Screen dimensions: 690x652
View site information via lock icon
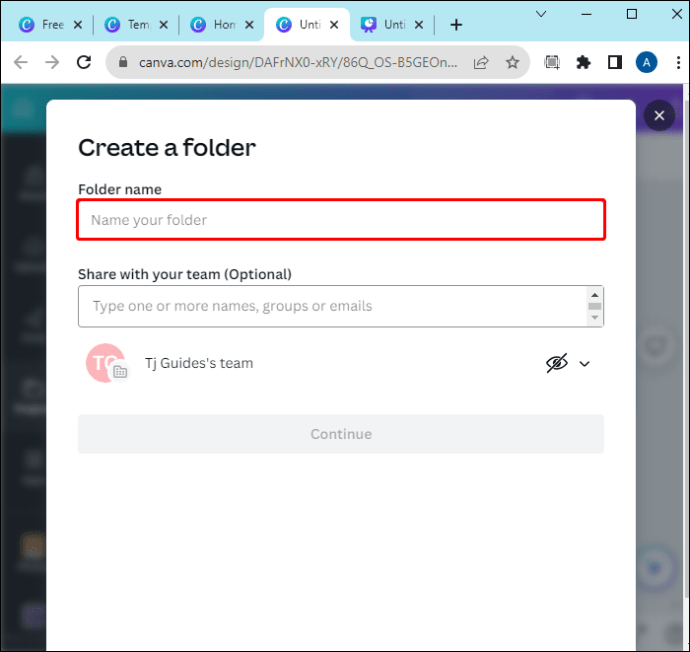[123, 62]
